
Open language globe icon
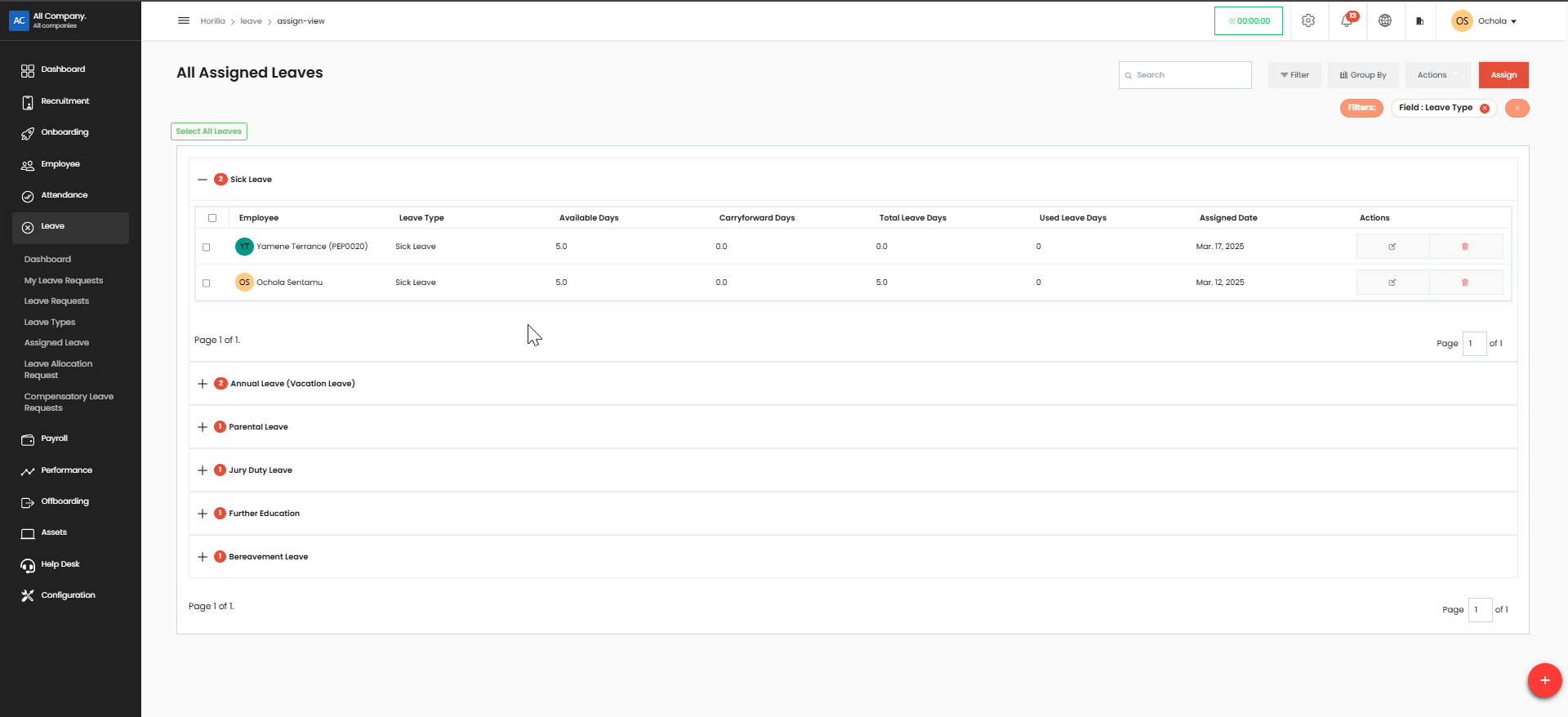pos(1385,20)
